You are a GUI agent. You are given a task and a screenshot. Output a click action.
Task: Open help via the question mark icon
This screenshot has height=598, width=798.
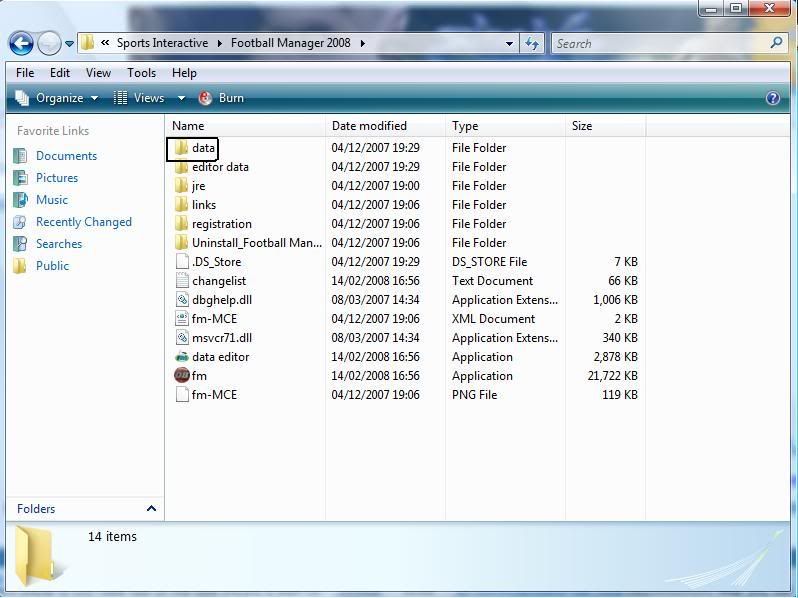tap(773, 98)
